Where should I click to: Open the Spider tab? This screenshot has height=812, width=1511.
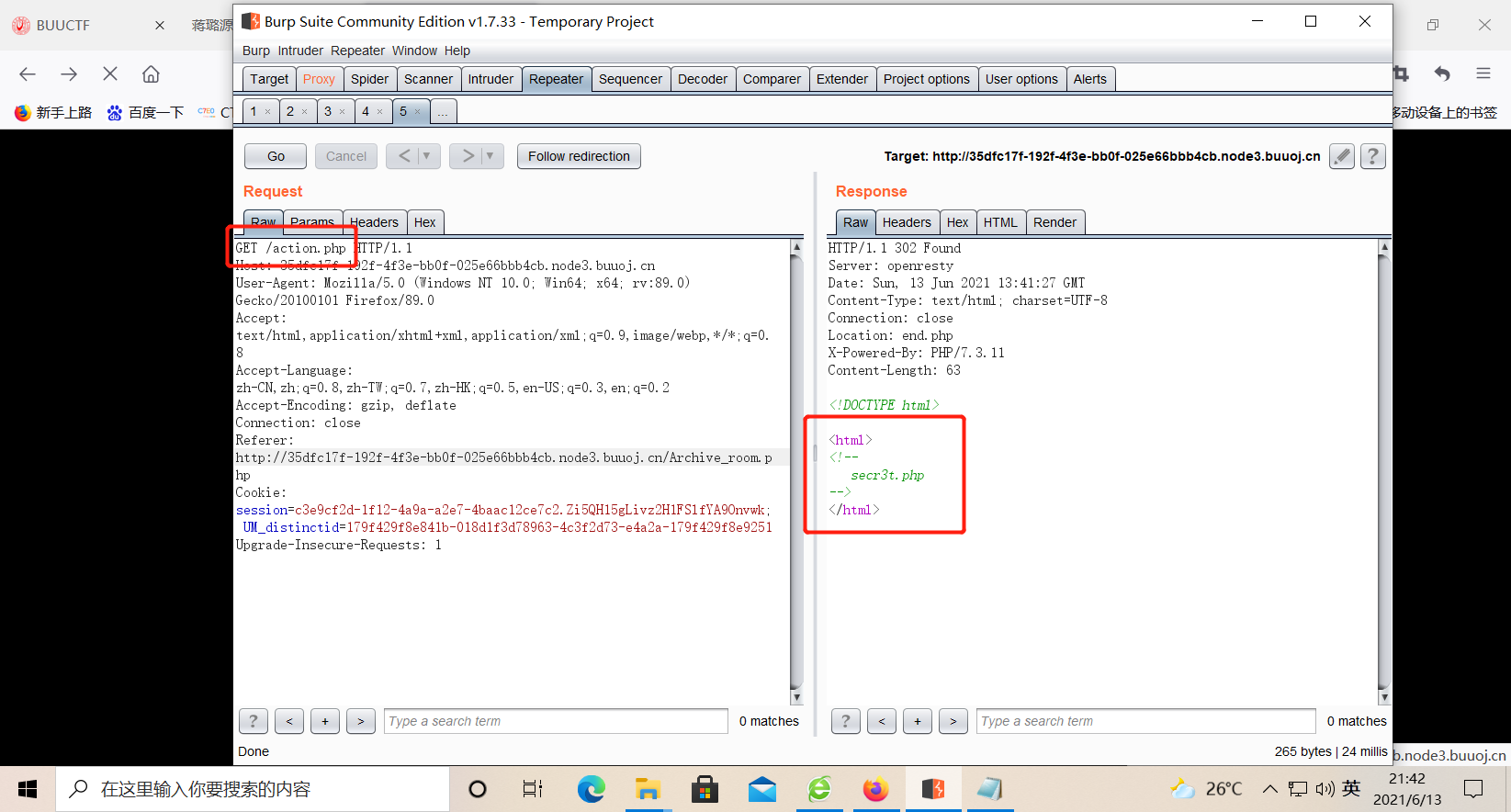[x=369, y=79]
